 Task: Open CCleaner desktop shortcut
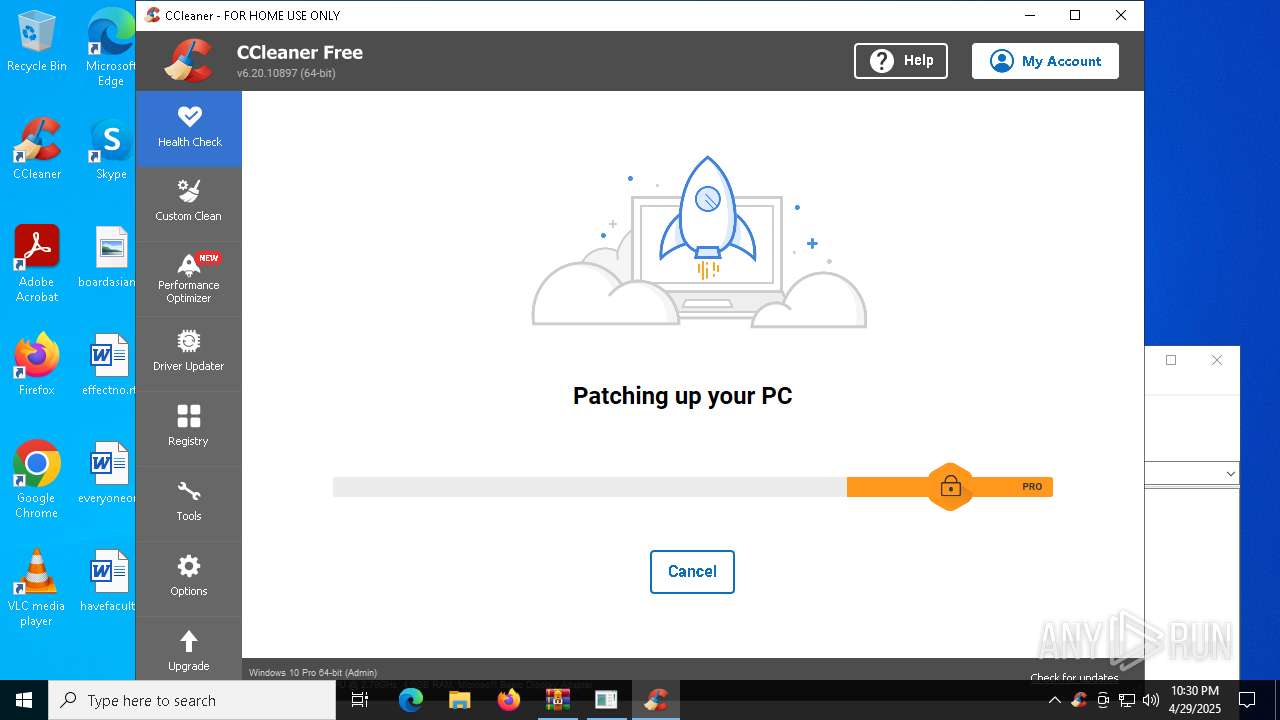tap(37, 149)
